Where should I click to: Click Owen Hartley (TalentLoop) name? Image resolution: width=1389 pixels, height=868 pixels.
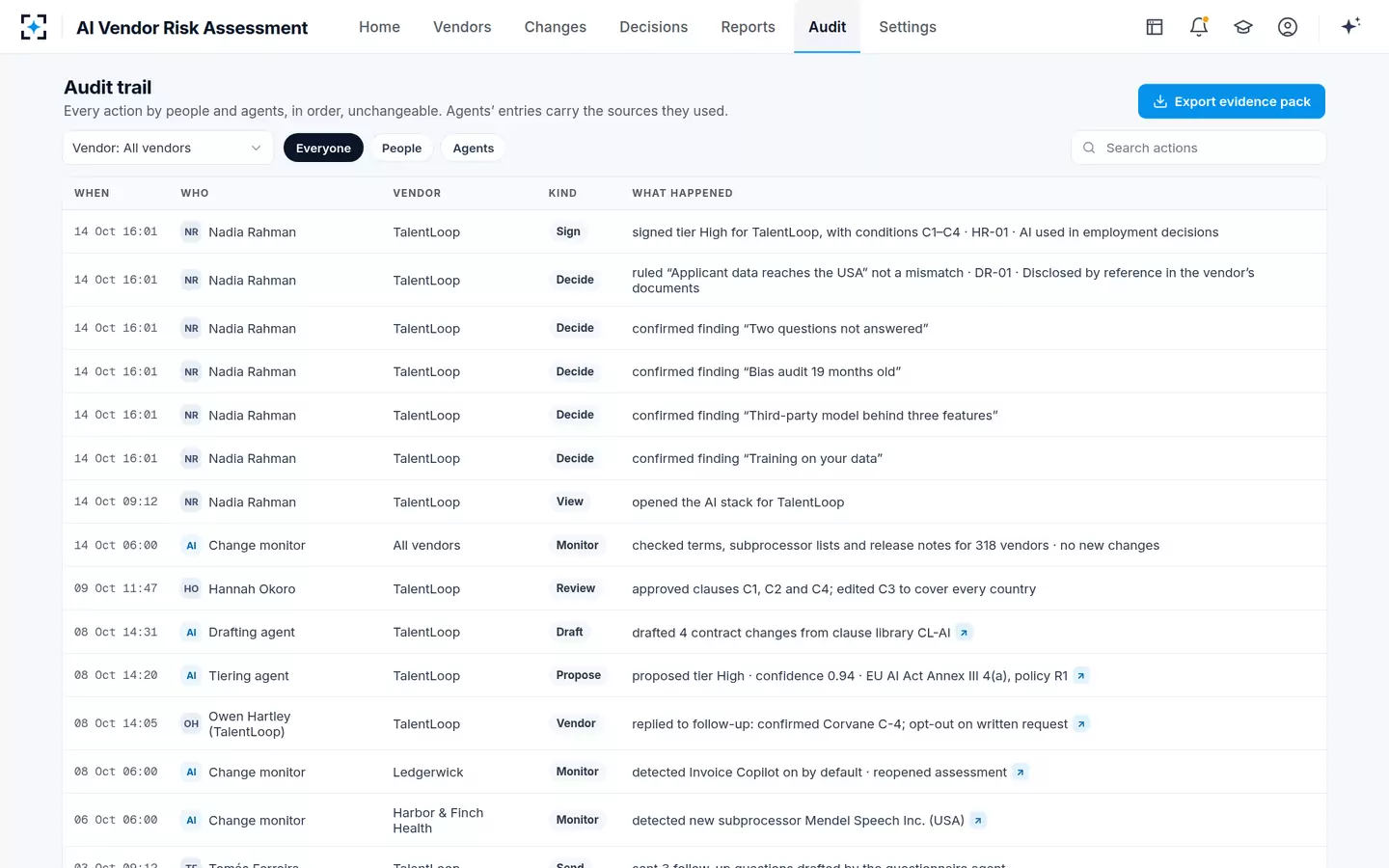coord(249,724)
